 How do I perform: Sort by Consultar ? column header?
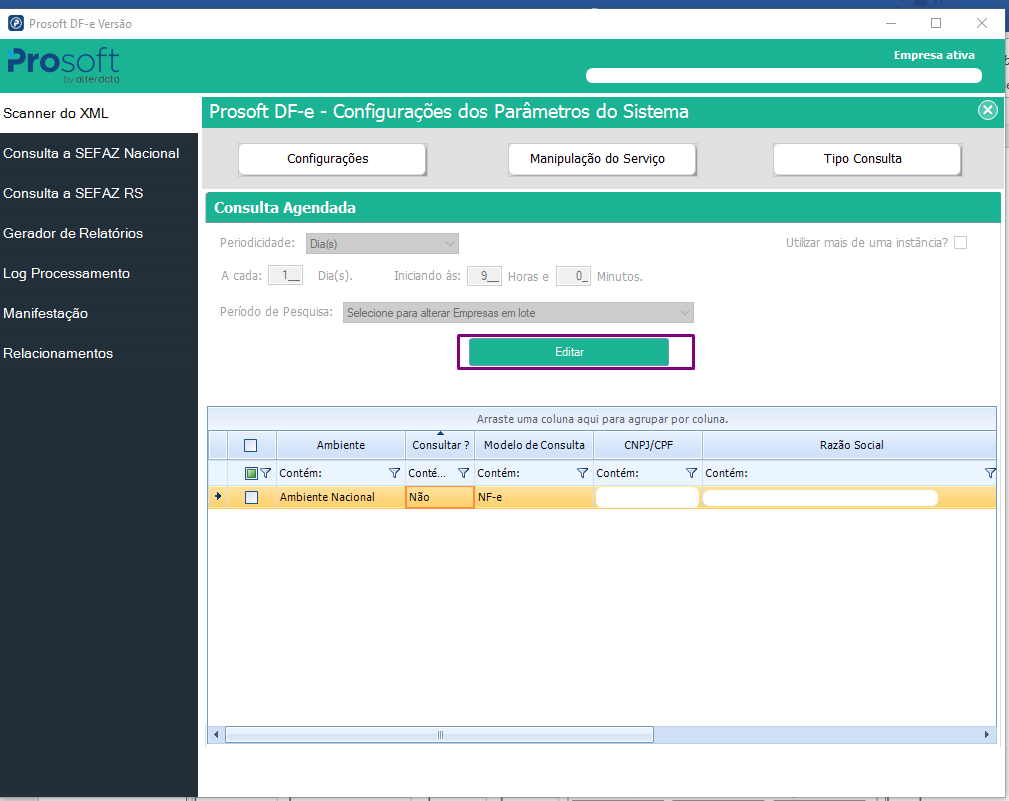click(440, 445)
